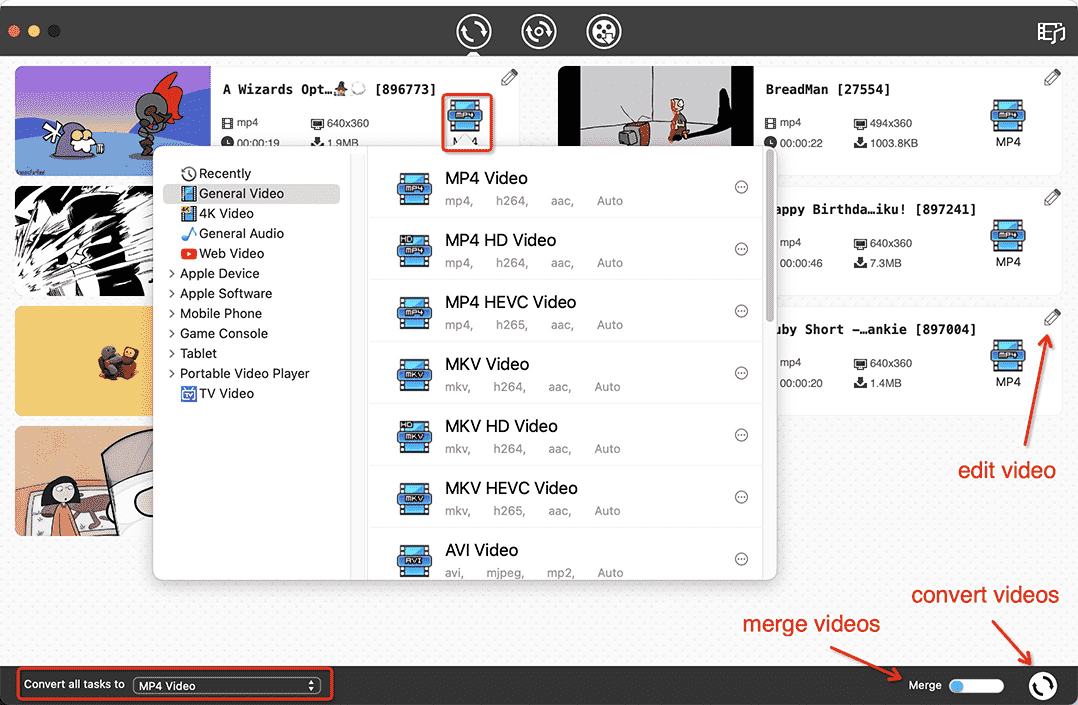Click the A Wizards Opt [896773] title
Image resolution: width=1078 pixels, height=705 pixels.
[x=329, y=89]
